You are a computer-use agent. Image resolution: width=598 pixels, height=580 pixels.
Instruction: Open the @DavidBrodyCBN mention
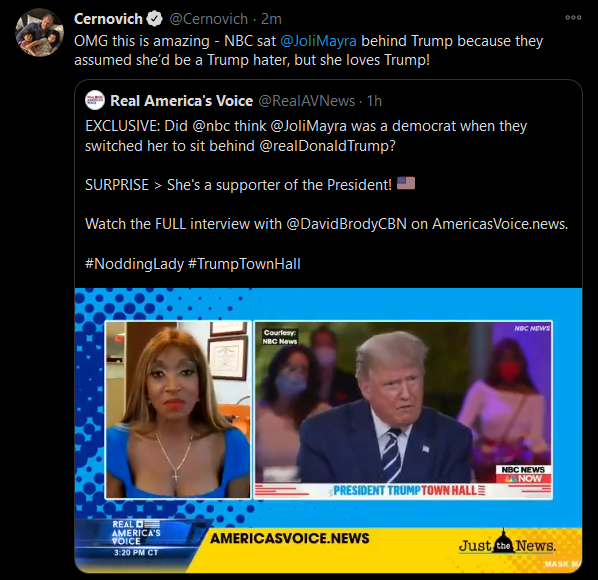(x=346, y=224)
